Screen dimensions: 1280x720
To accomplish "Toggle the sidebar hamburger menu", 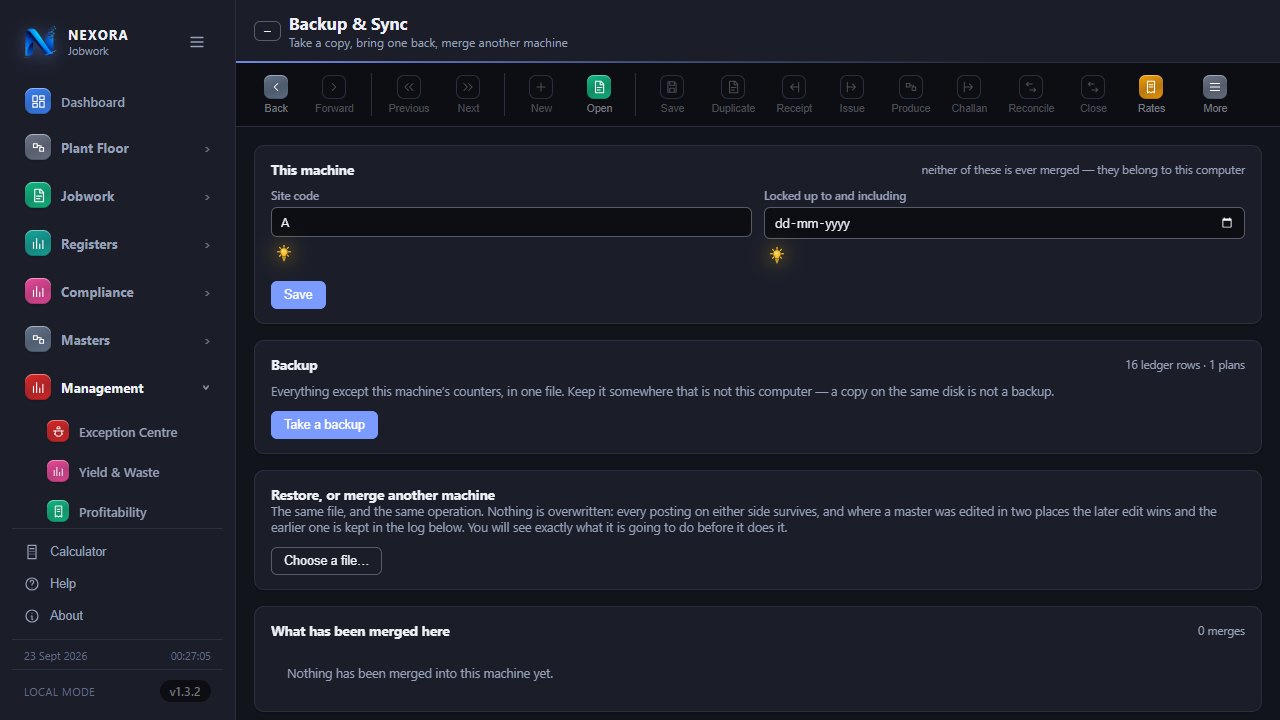I will (x=197, y=42).
